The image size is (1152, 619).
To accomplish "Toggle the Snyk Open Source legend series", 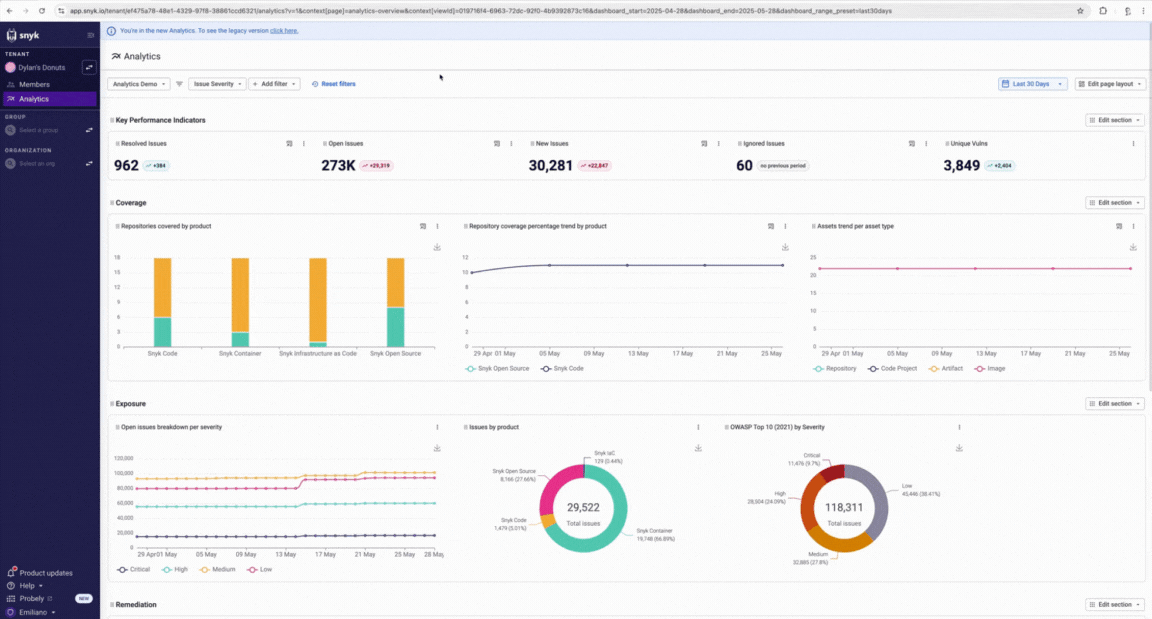I will (497, 369).
